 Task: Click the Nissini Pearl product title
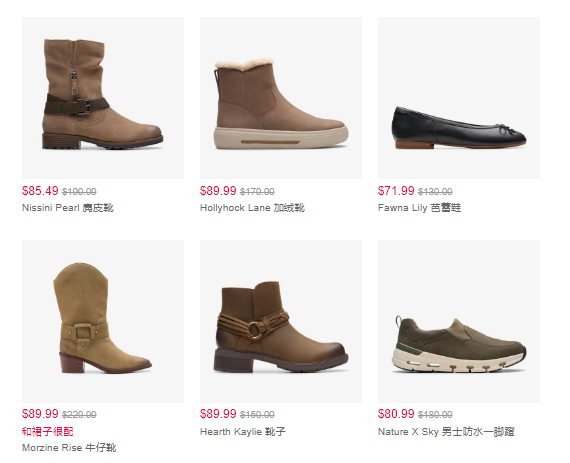[x=68, y=208]
